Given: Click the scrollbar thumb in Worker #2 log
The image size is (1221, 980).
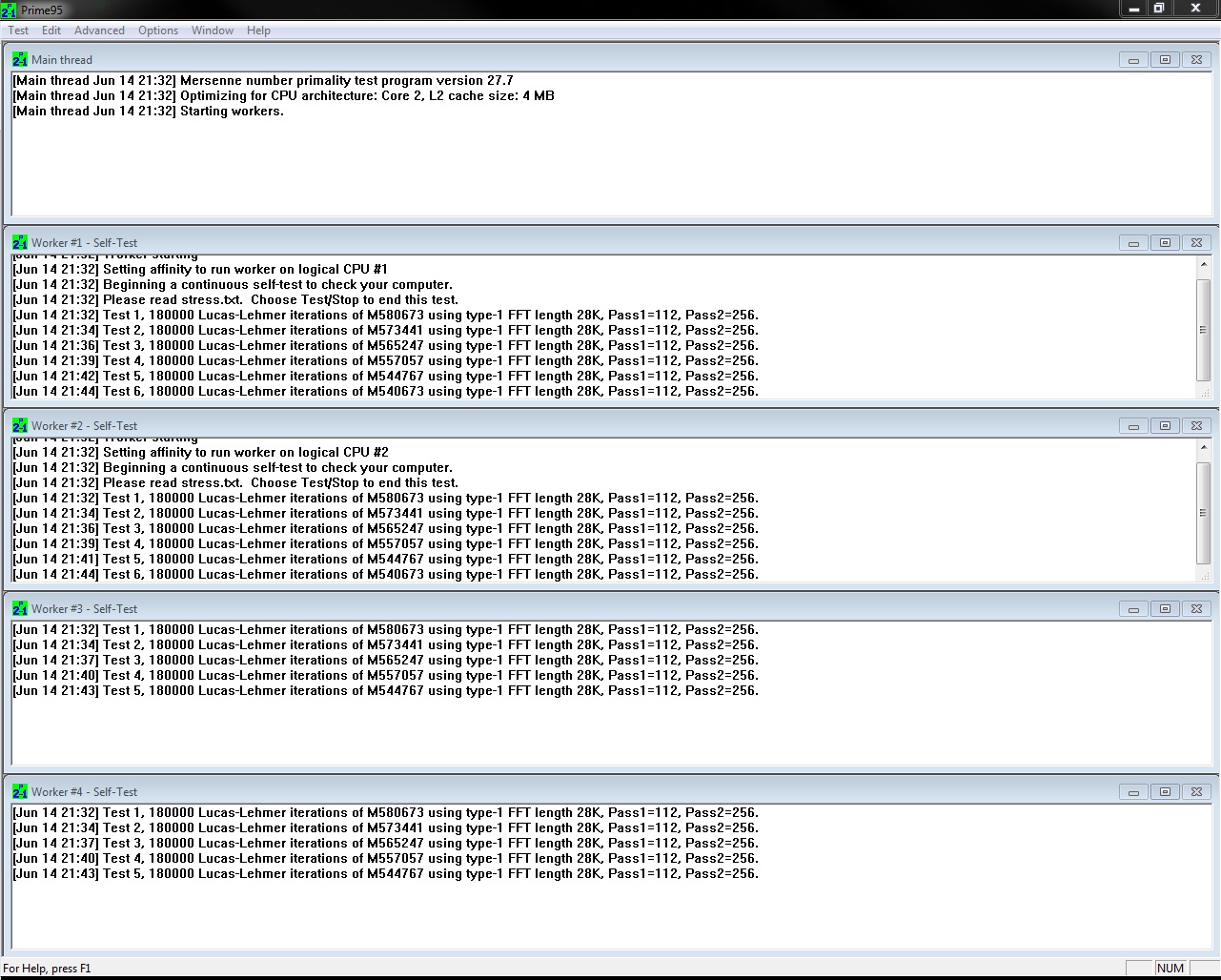Looking at the screenshot, I should (1203, 513).
